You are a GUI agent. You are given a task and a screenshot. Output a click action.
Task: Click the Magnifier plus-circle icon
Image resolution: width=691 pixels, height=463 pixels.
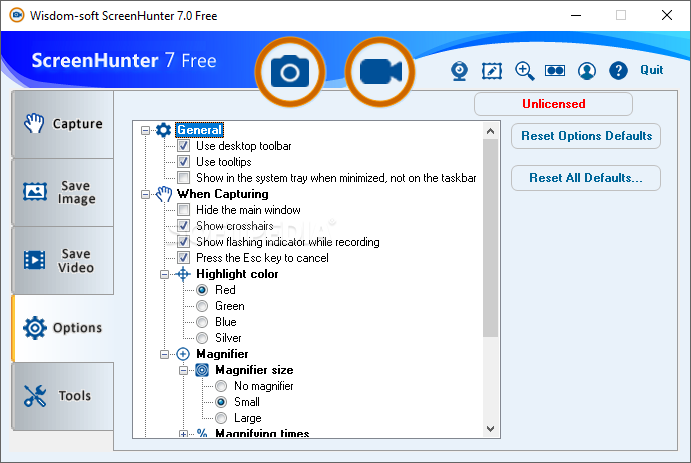coord(182,354)
